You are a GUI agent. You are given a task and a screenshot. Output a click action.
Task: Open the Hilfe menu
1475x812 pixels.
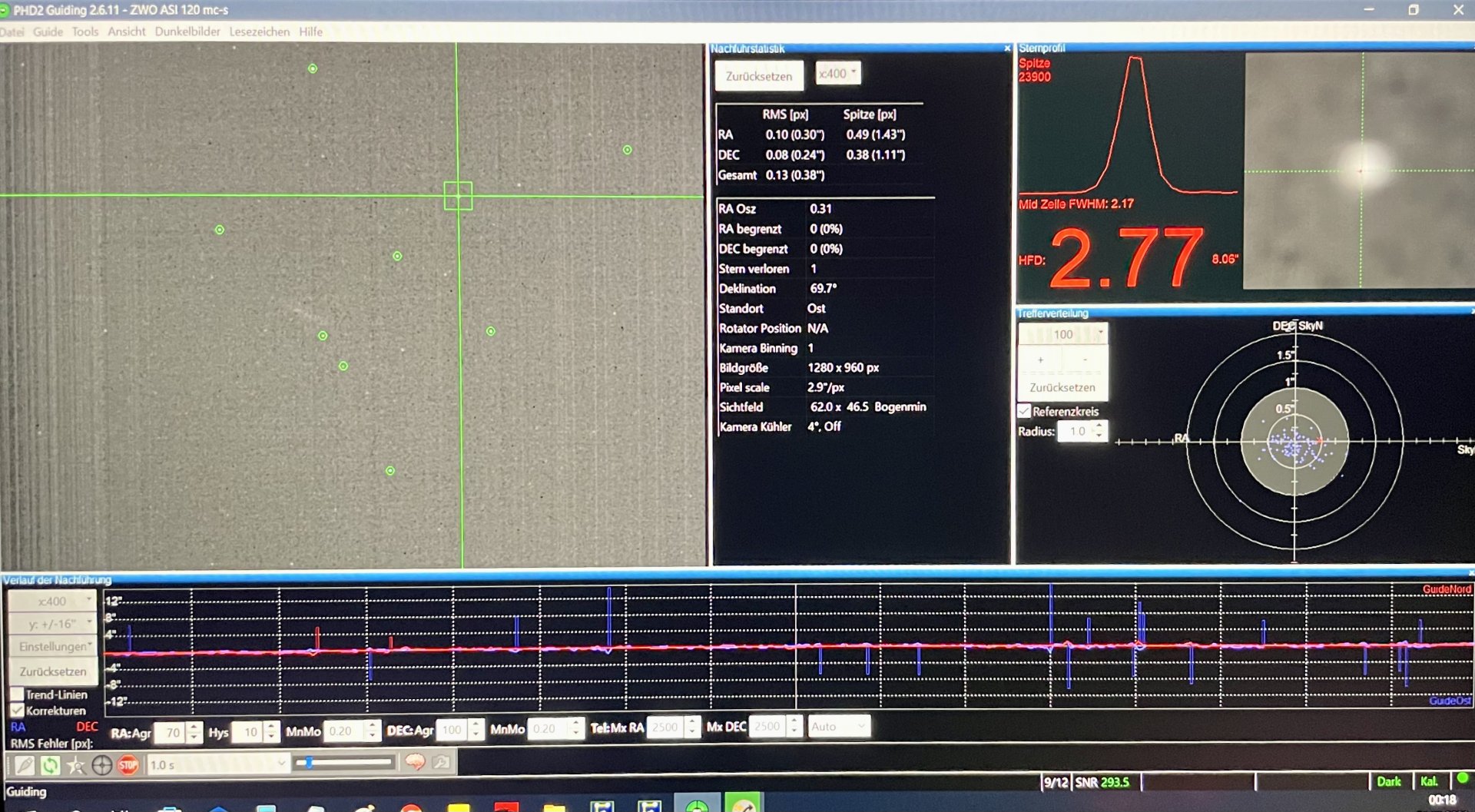click(x=311, y=31)
